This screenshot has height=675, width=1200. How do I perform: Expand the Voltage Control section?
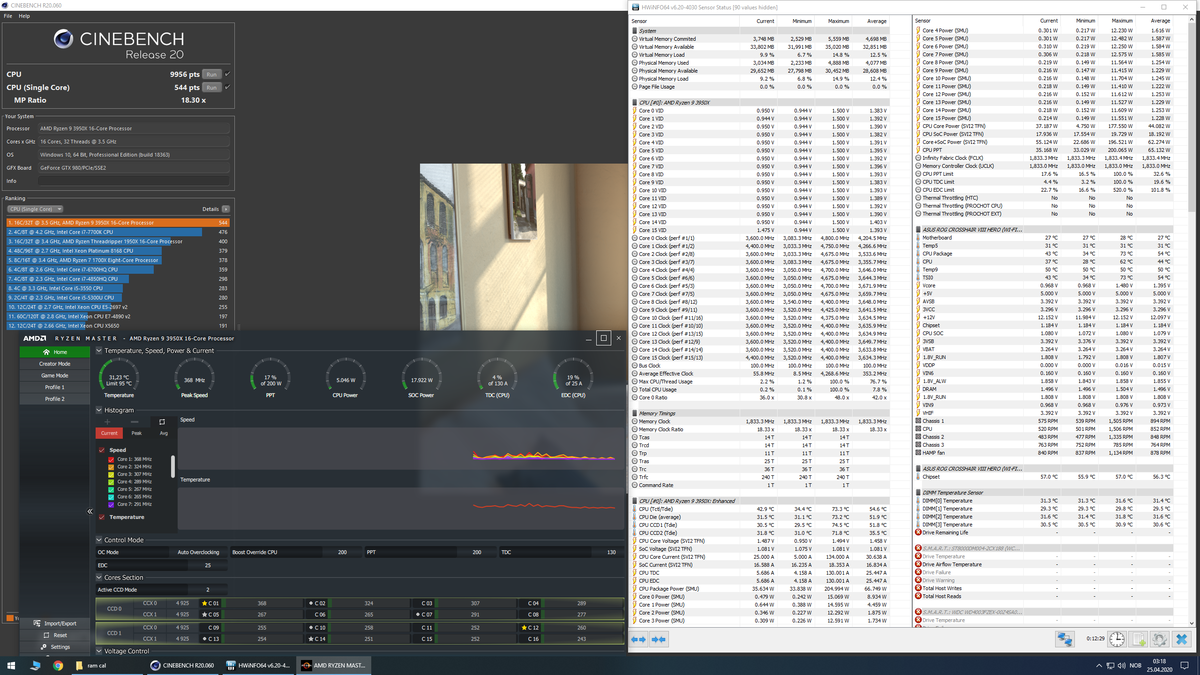99,651
